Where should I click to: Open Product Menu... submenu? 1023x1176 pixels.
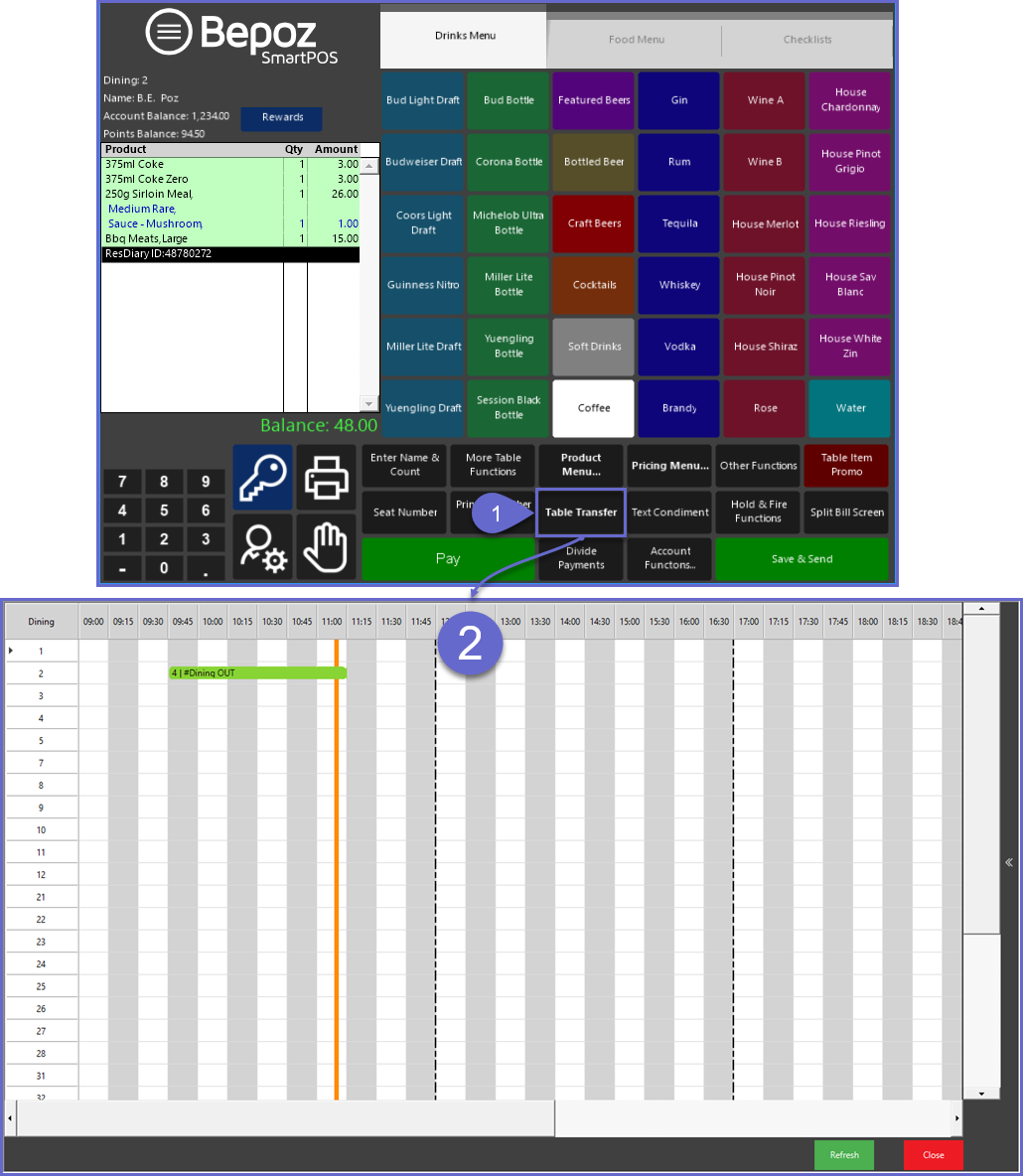(x=580, y=465)
